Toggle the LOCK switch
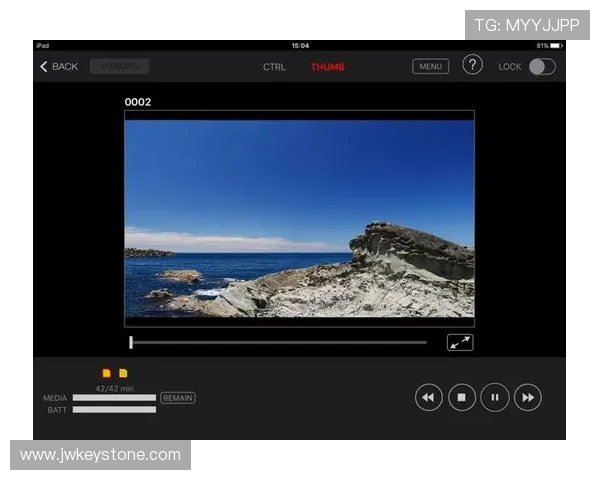This screenshot has width=600, height=480. [x=542, y=66]
